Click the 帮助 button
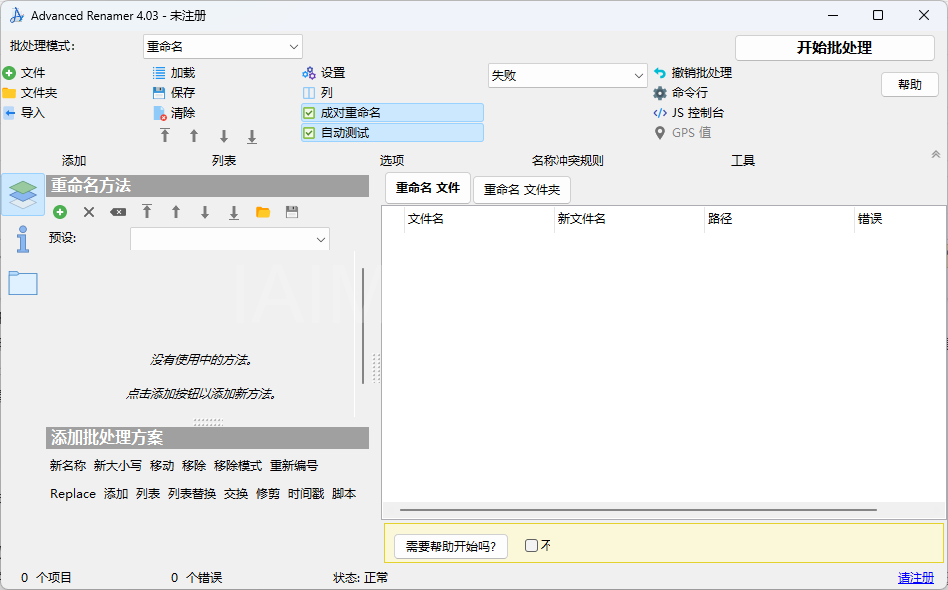The width and height of the screenshot is (948, 590). click(x=910, y=85)
